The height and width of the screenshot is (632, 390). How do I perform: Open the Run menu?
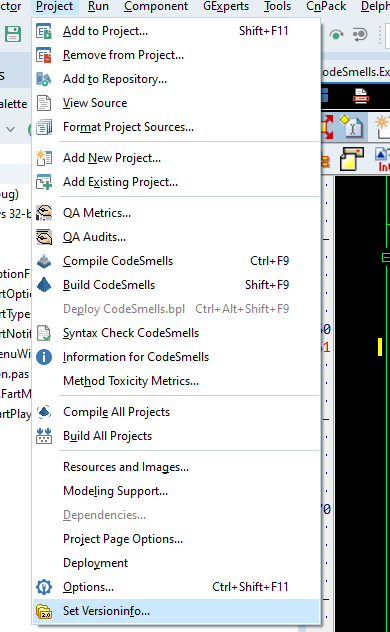[x=98, y=6]
